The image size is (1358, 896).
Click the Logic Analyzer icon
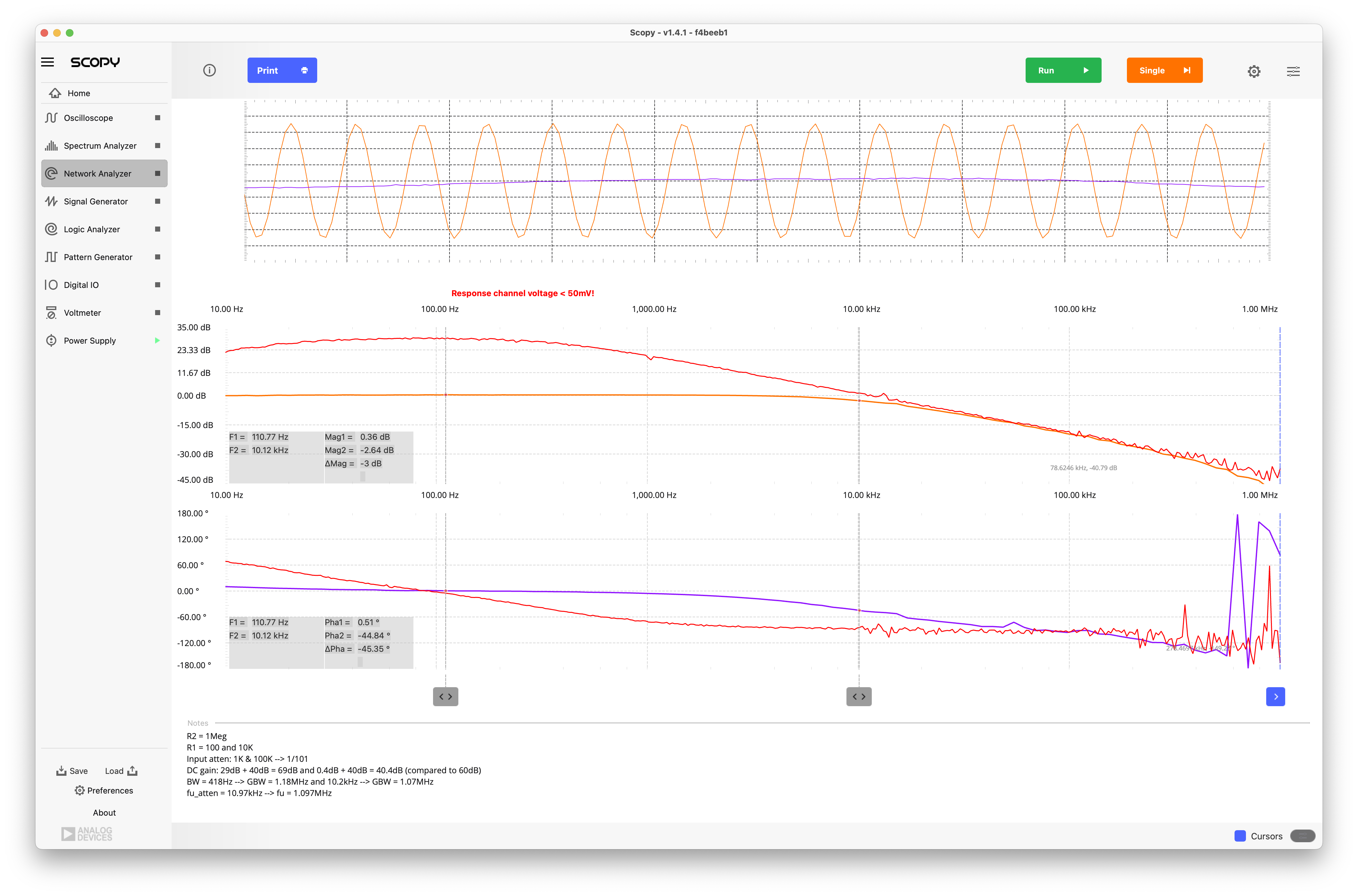[51, 229]
